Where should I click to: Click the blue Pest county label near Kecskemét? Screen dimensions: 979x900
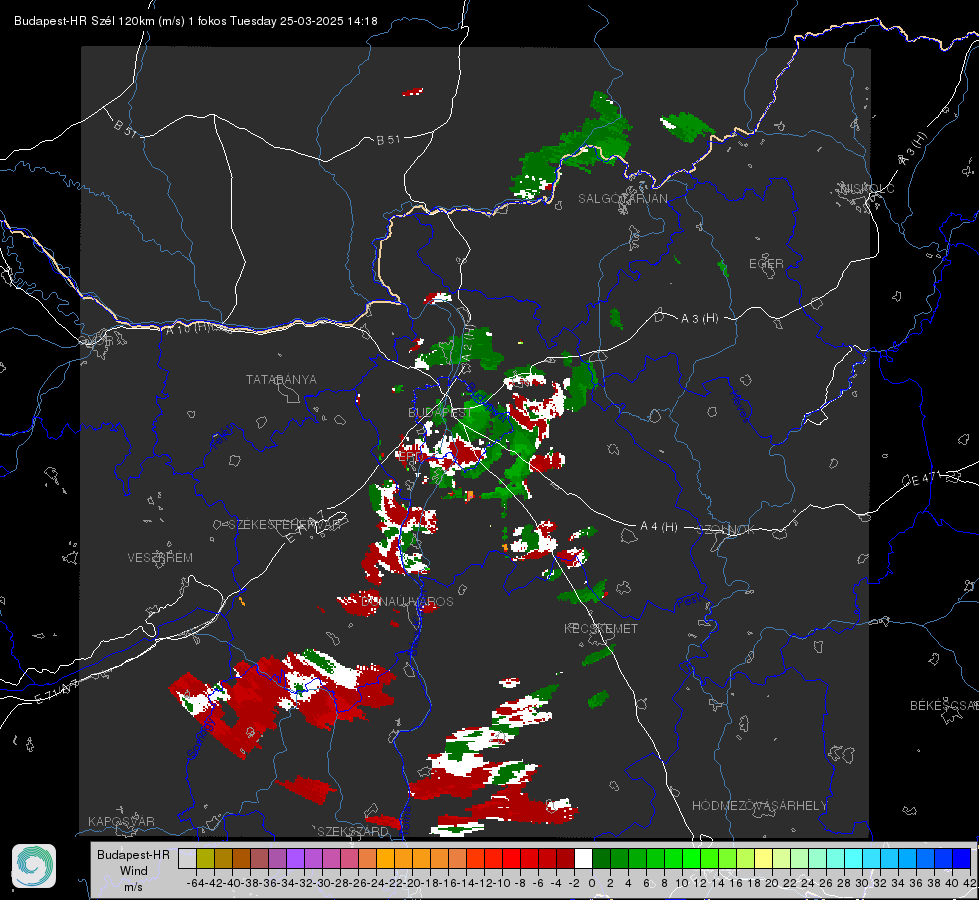coord(688,602)
